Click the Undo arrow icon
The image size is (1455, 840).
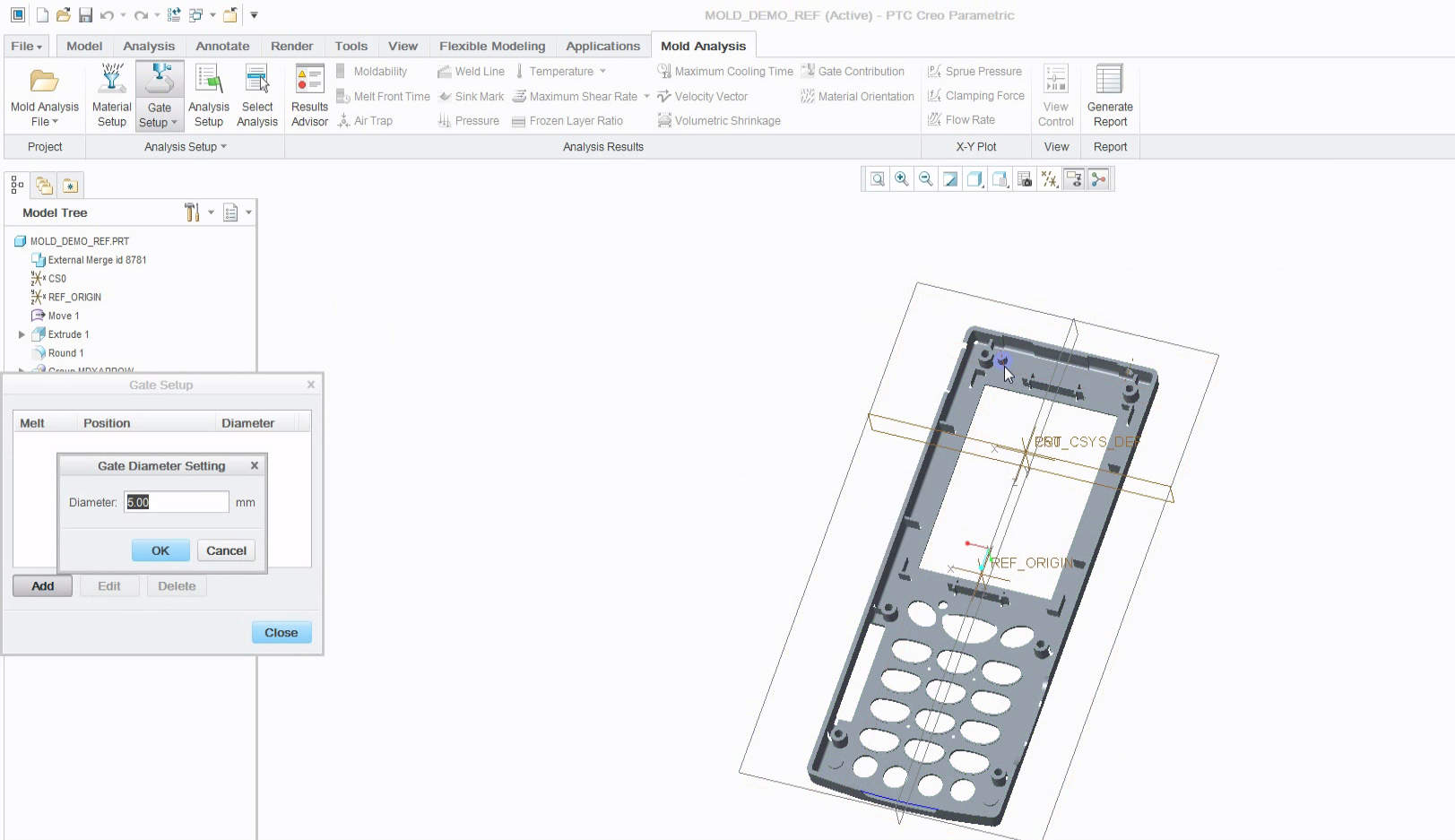point(107,15)
